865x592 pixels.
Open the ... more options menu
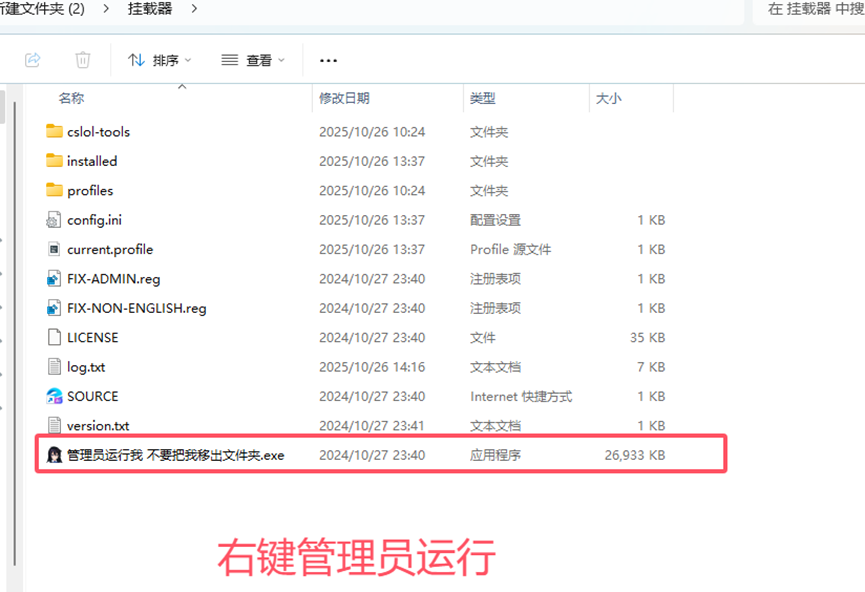click(x=328, y=59)
